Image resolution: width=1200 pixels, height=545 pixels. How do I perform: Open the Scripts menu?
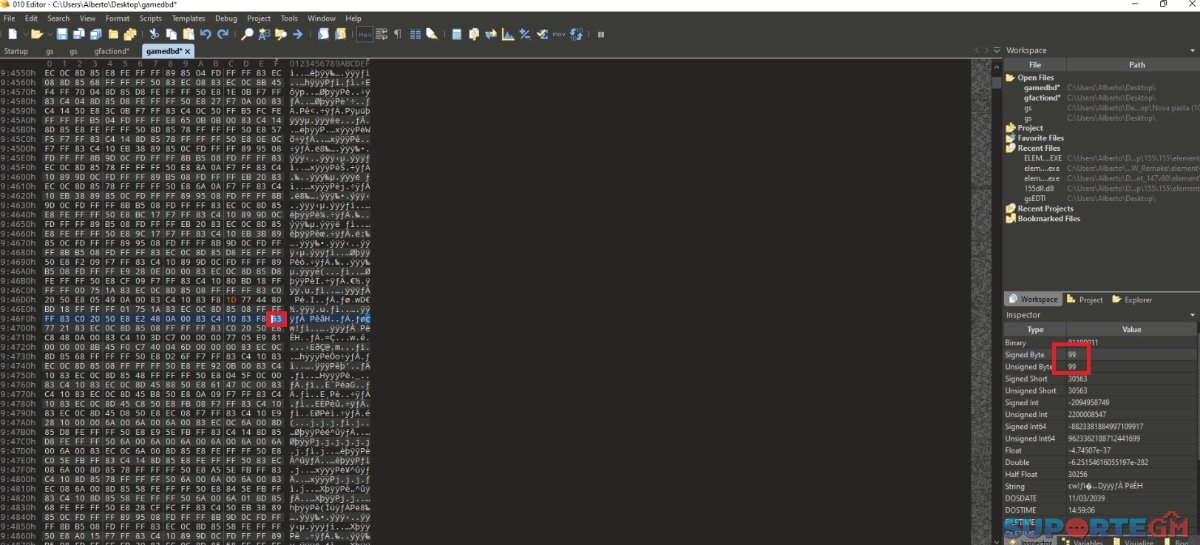pyautogui.click(x=150, y=18)
